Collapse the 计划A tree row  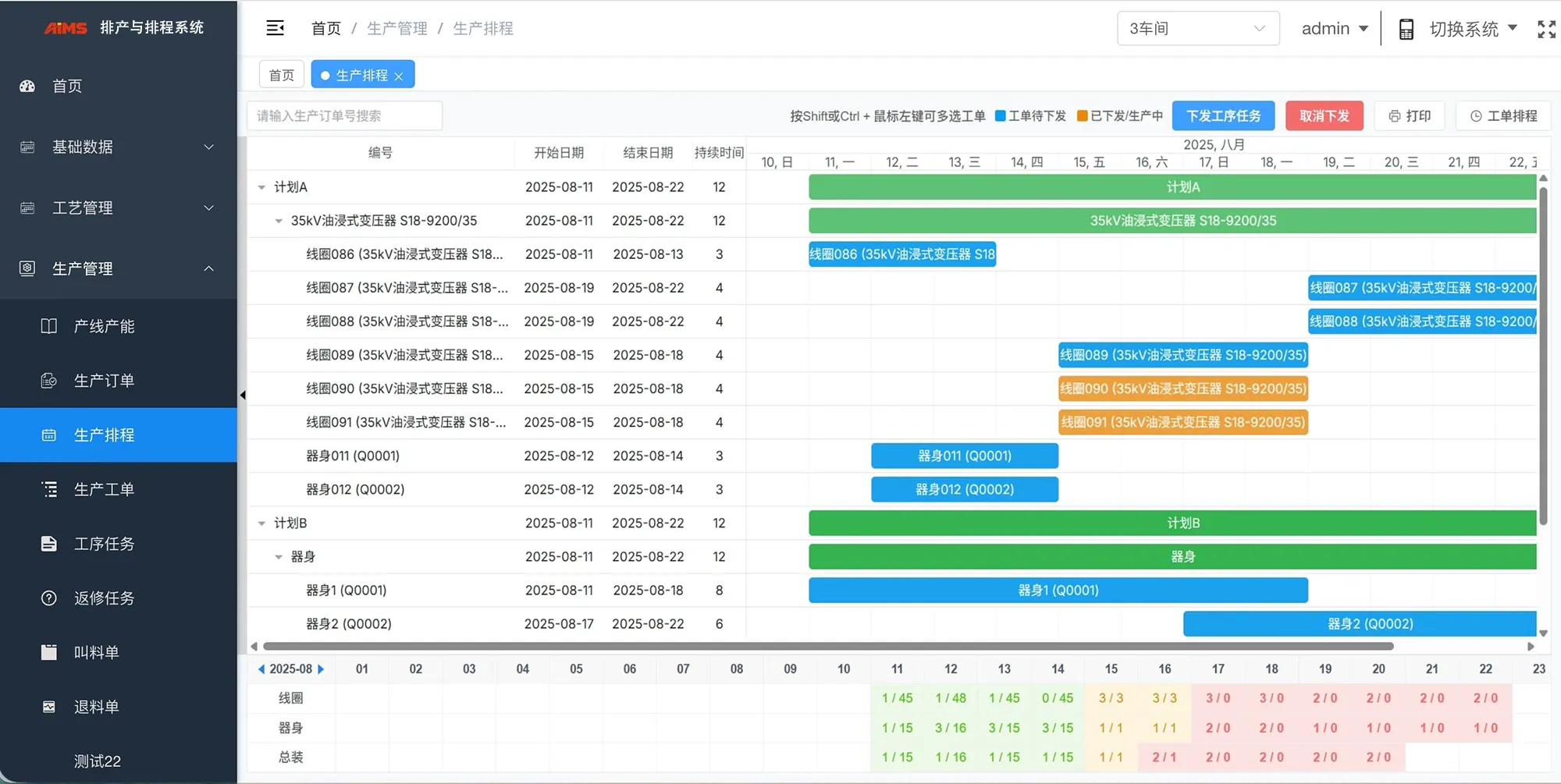tap(261, 187)
